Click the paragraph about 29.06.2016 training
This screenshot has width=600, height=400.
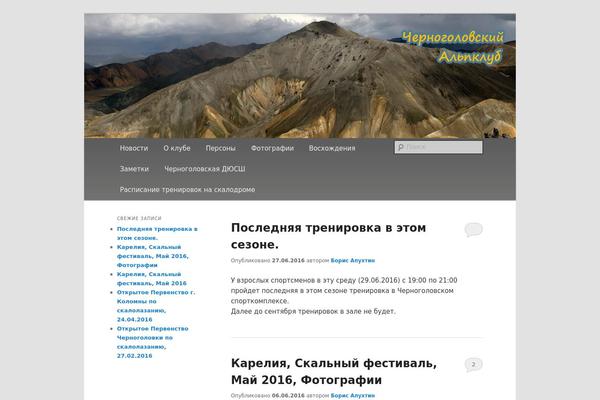pos(344,291)
